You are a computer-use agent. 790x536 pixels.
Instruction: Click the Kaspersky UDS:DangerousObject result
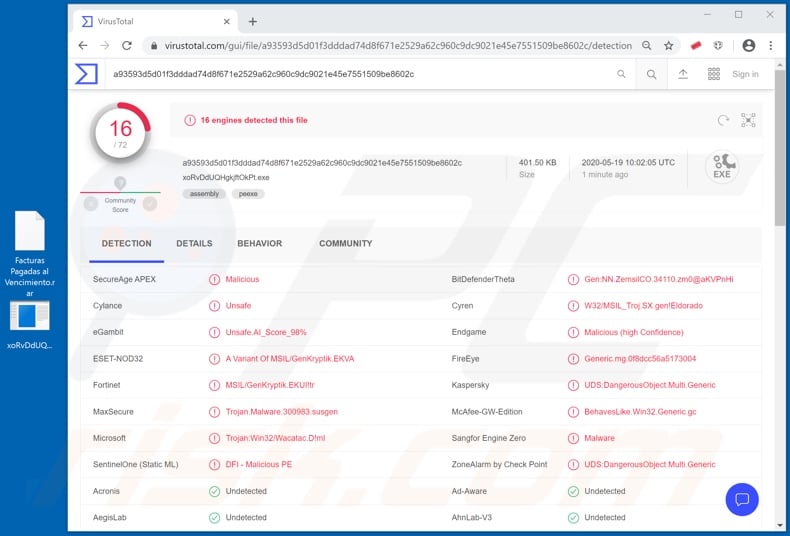[x=649, y=385]
